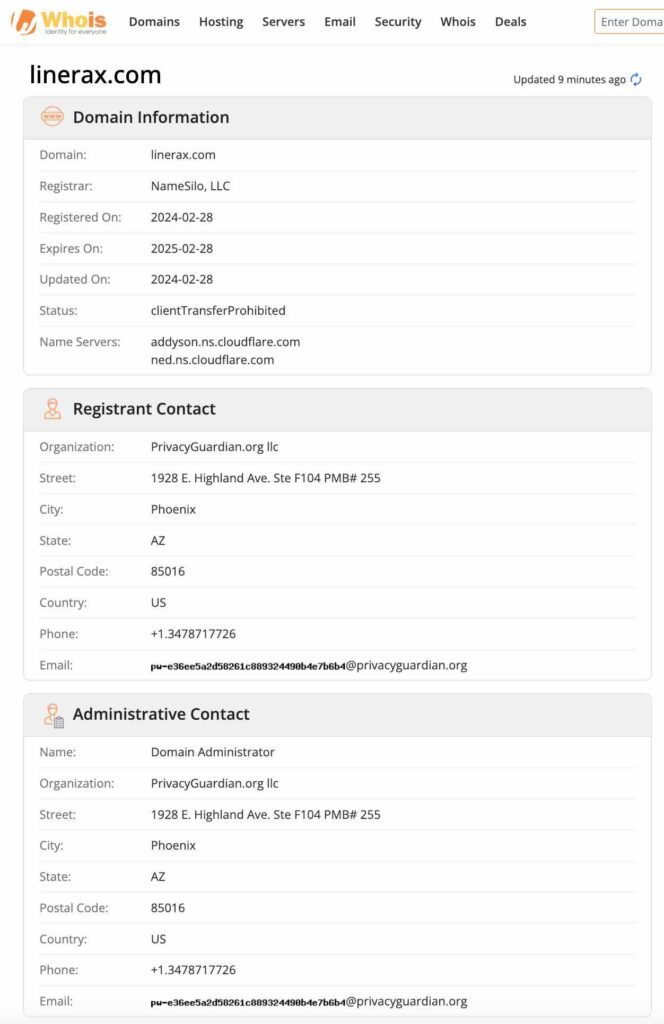Open the Servers menu item

click(283, 21)
